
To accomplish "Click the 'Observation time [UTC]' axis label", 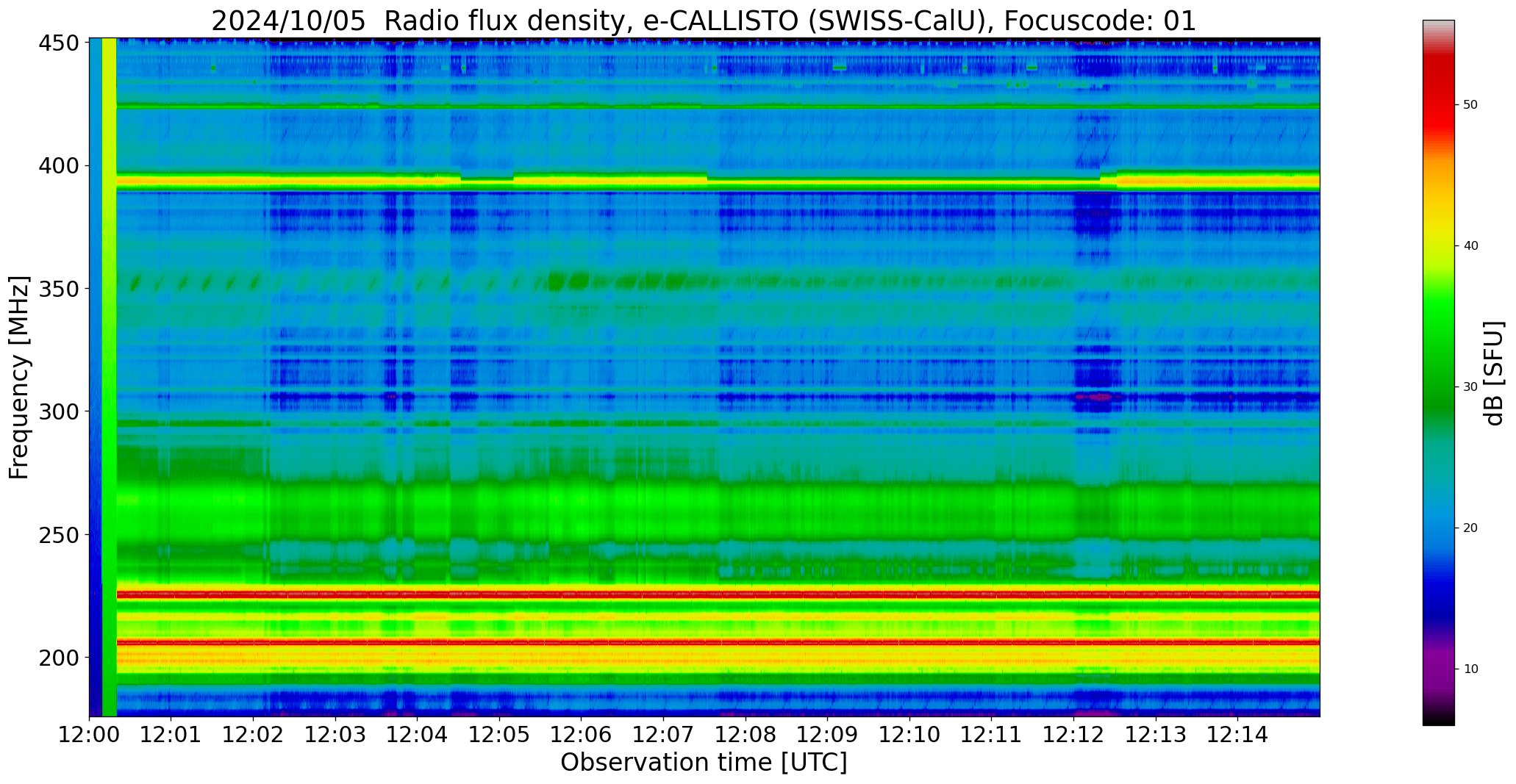I will coord(704,763).
